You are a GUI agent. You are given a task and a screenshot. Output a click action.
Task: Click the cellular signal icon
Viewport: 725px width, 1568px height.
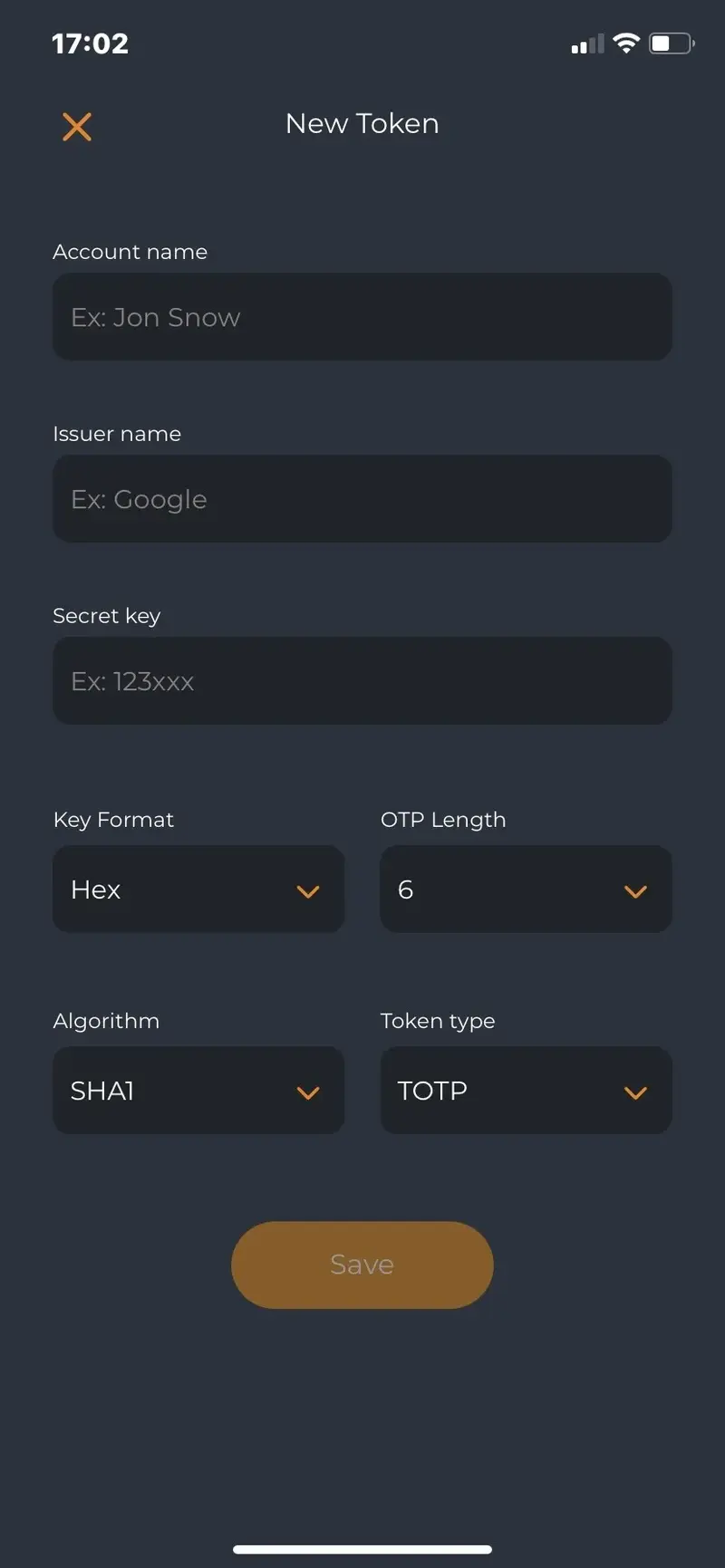click(585, 43)
